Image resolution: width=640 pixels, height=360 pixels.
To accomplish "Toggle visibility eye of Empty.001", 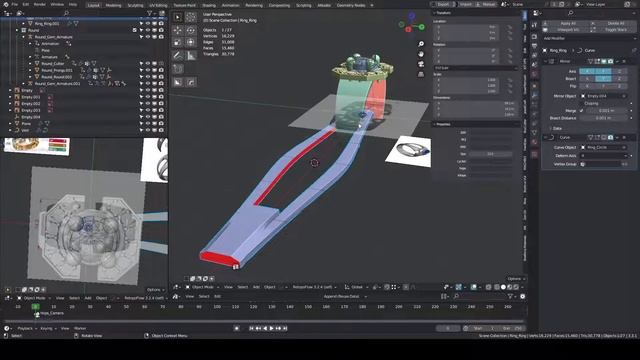I will click(148, 97).
